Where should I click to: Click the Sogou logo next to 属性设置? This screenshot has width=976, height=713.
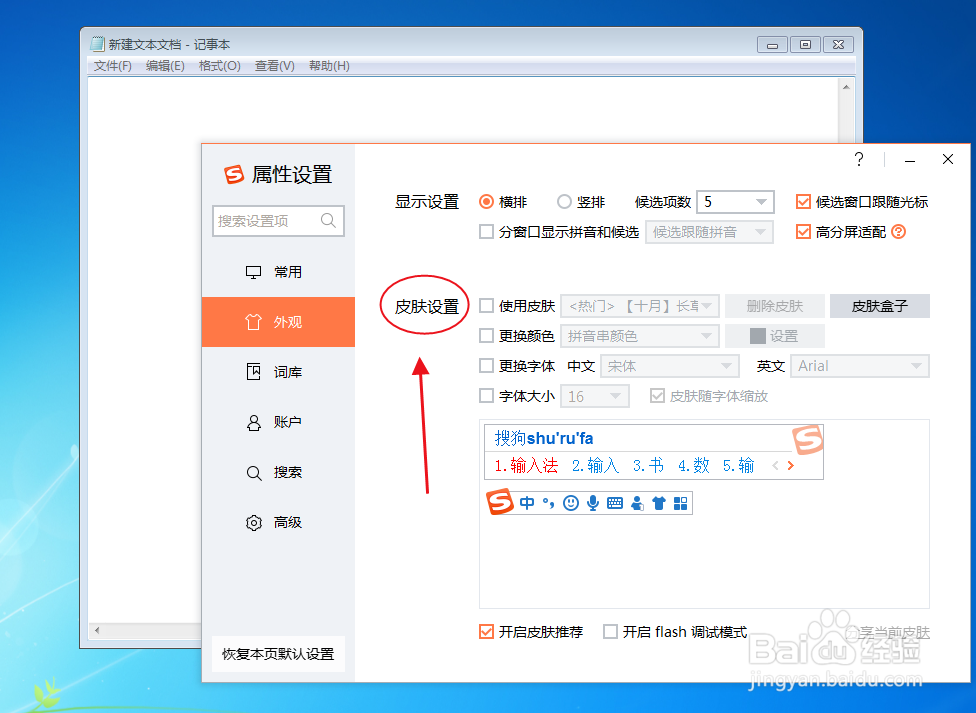pyautogui.click(x=234, y=174)
